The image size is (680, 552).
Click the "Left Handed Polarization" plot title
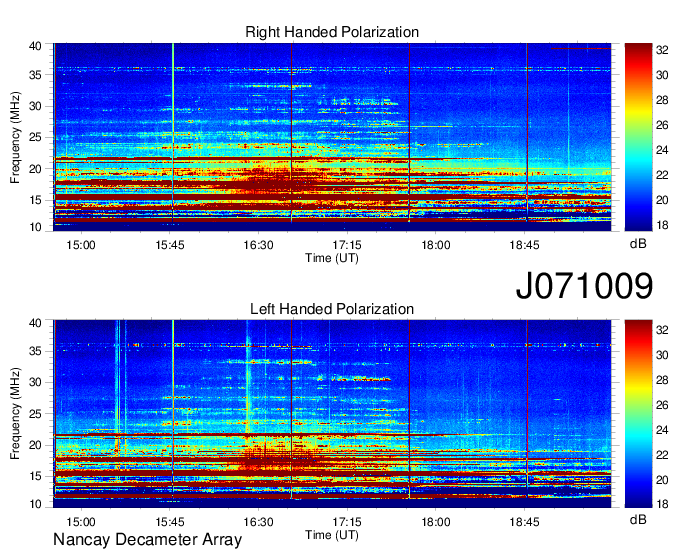pyautogui.click(x=332, y=309)
